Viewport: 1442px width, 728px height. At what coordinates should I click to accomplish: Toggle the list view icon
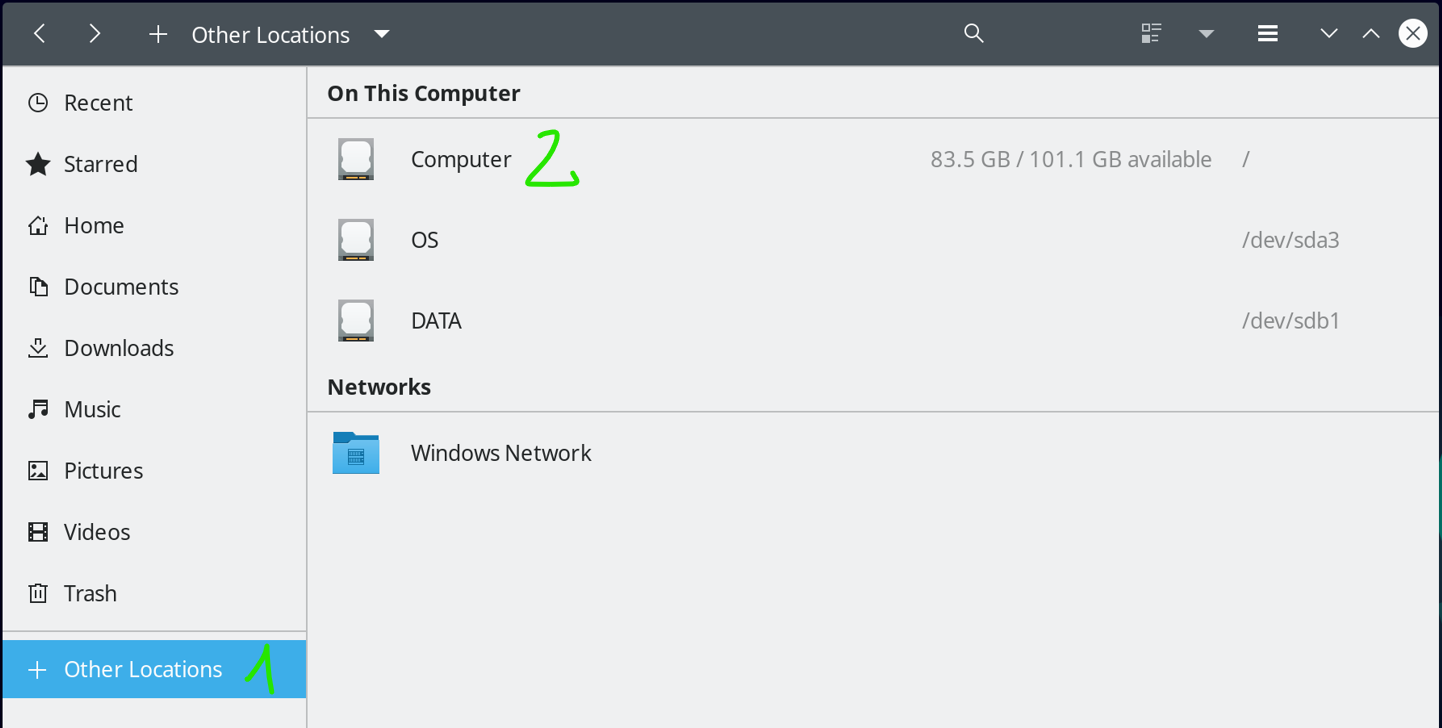tap(1151, 34)
